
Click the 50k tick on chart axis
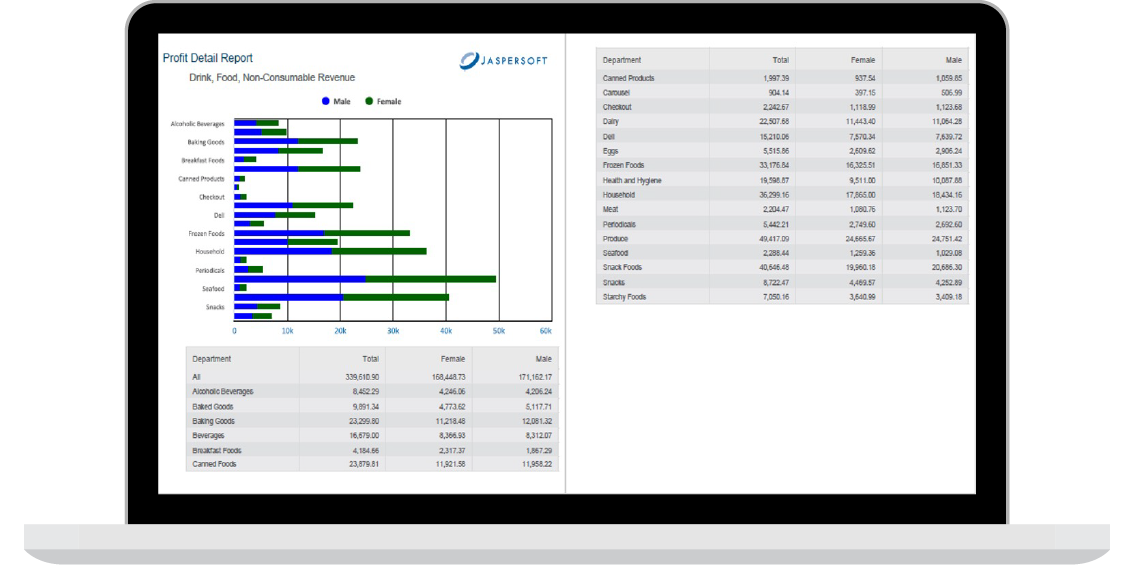pos(499,331)
